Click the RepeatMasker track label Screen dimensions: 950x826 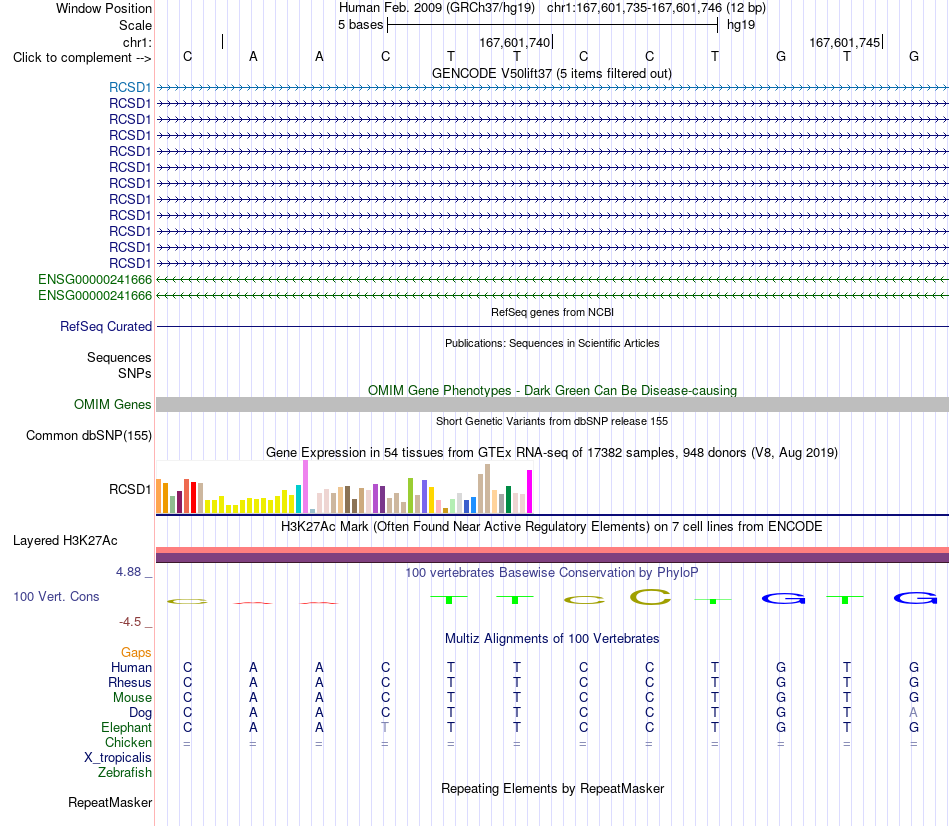click(x=110, y=802)
